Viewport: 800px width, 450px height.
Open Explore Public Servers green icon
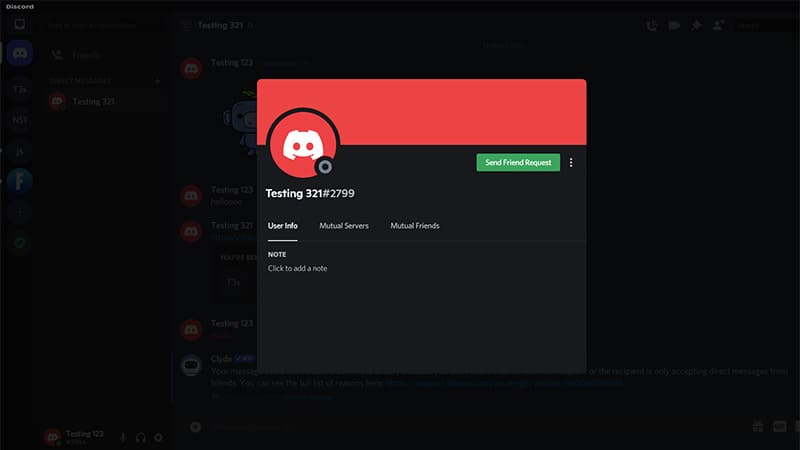coord(20,243)
